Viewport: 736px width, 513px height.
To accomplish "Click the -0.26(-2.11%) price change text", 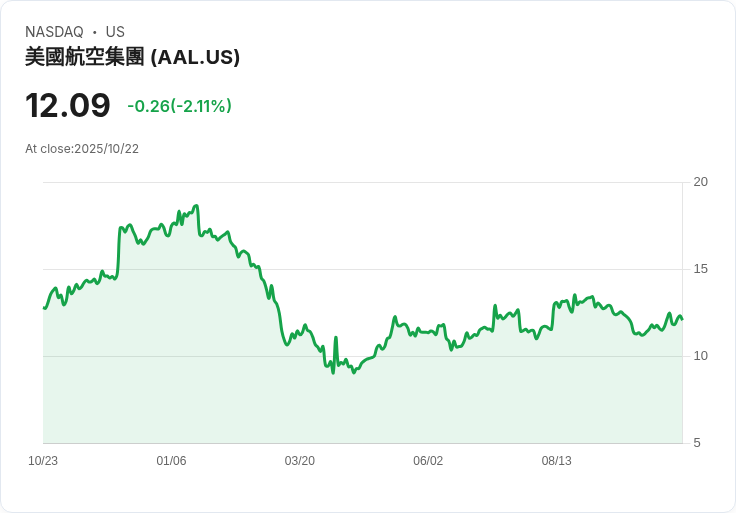I will tap(179, 106).
